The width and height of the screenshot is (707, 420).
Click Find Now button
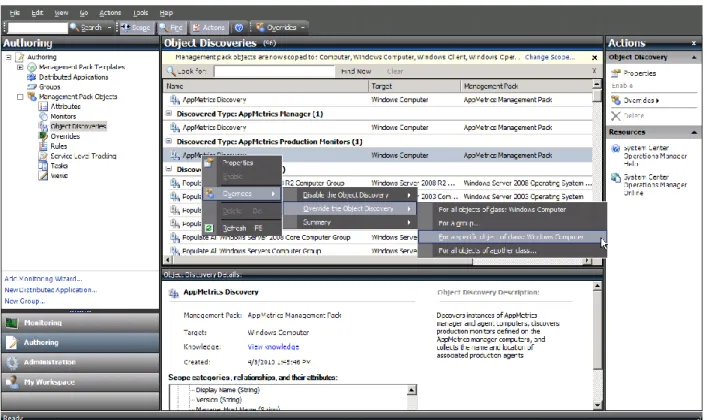[x=356, y=71]
